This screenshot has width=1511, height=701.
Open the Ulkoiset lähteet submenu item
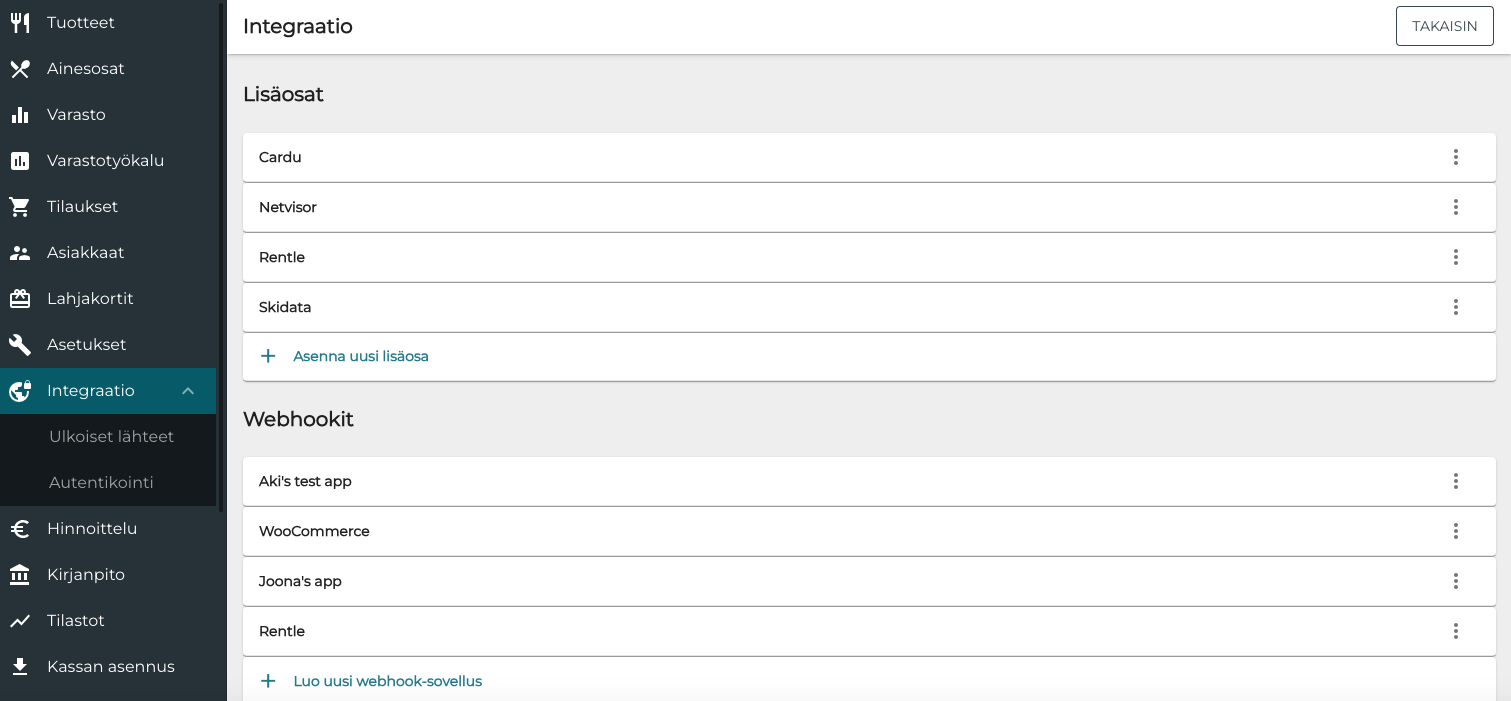(111, 437)
